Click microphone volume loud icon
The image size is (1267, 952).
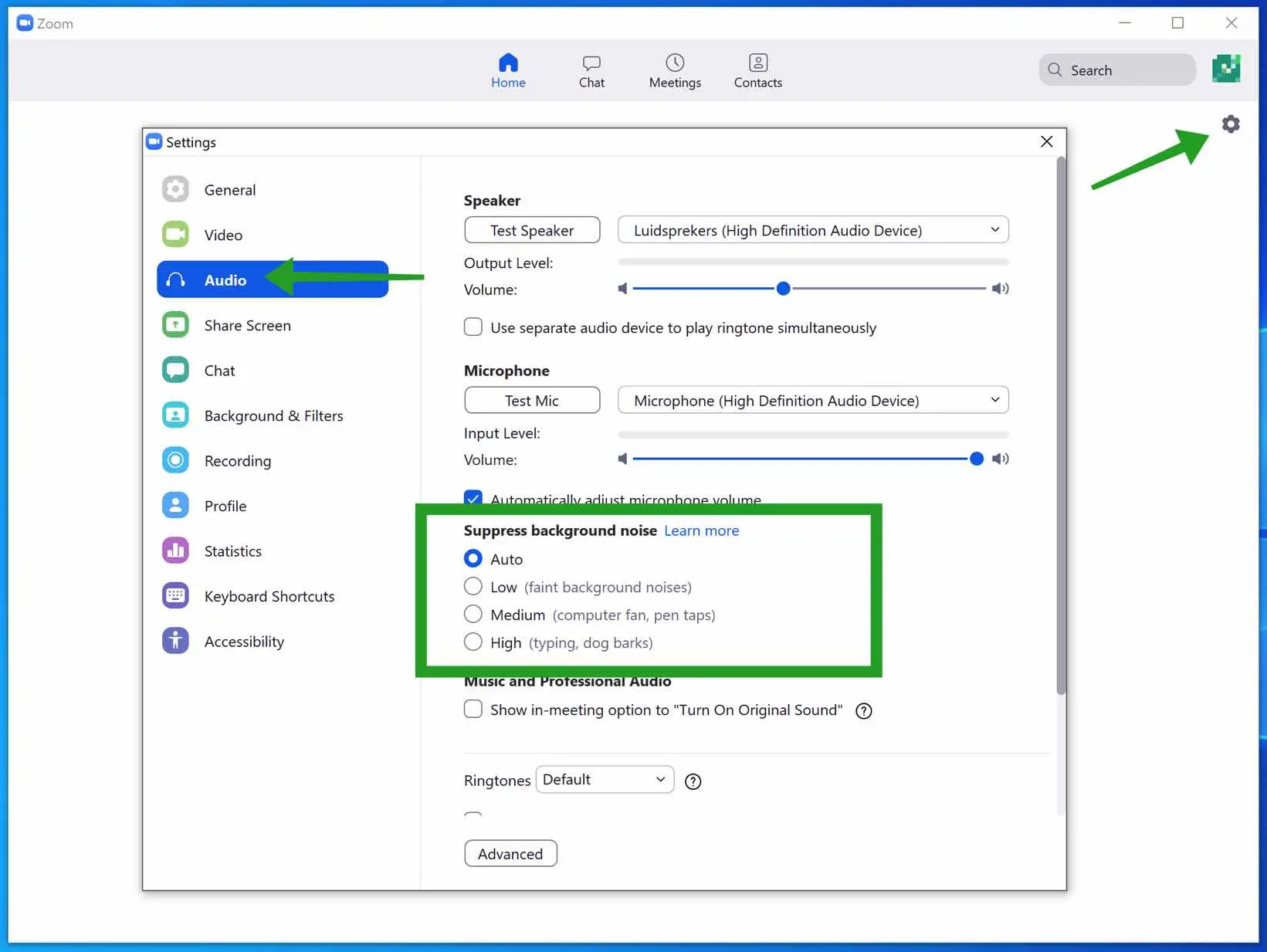click(x=1001, y=459)
